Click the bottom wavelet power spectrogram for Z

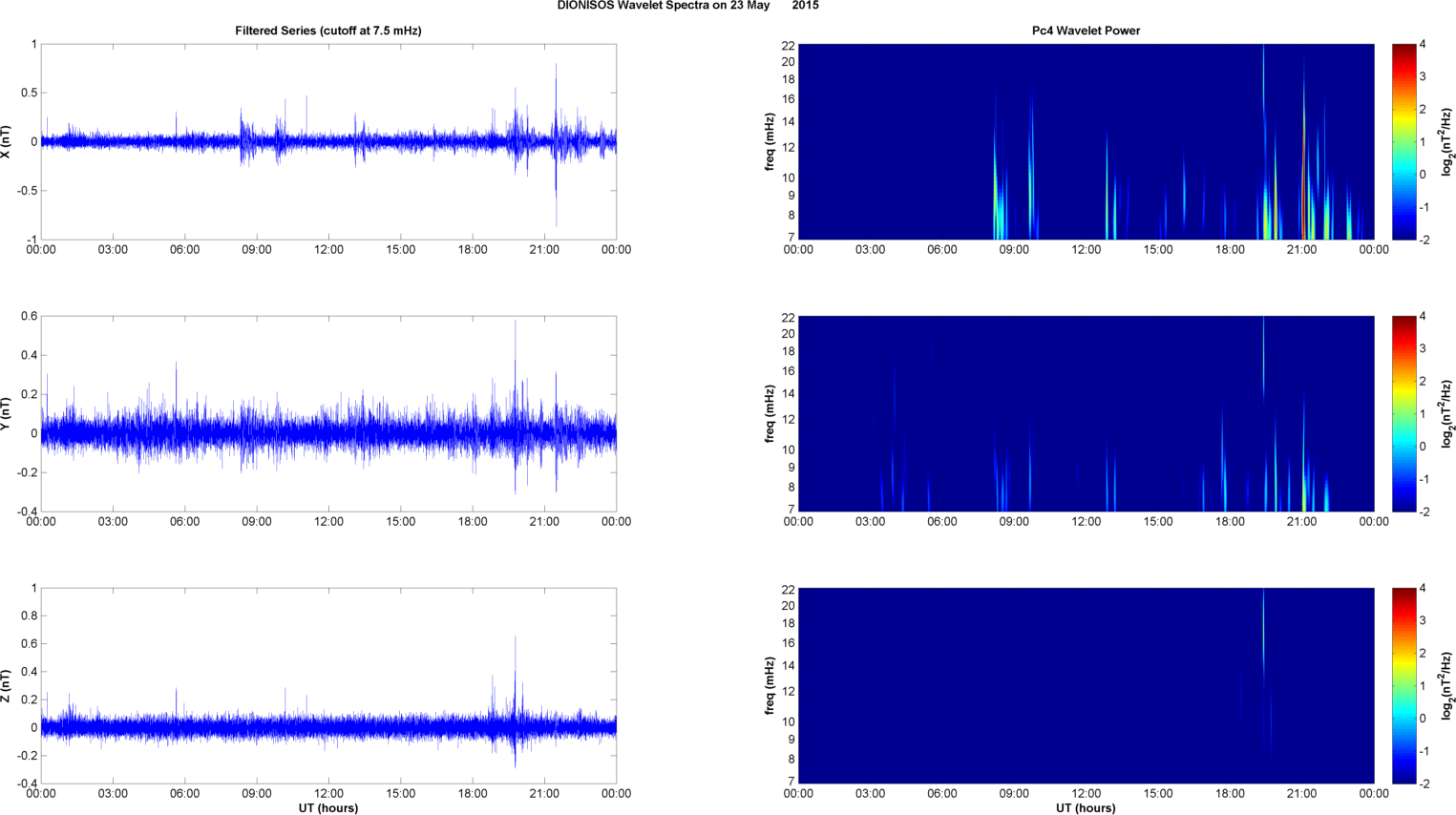coord(1086,685)
